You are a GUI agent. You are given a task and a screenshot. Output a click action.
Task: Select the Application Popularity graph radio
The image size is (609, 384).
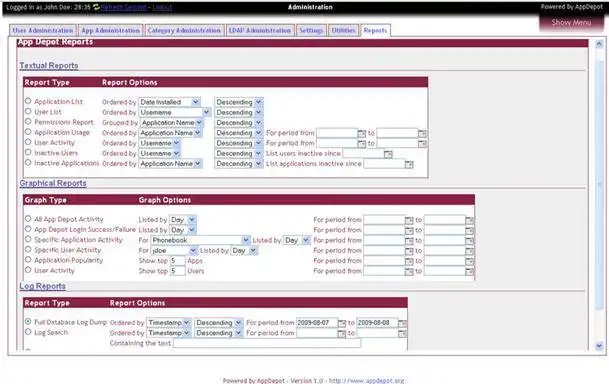tap(28, 260)
